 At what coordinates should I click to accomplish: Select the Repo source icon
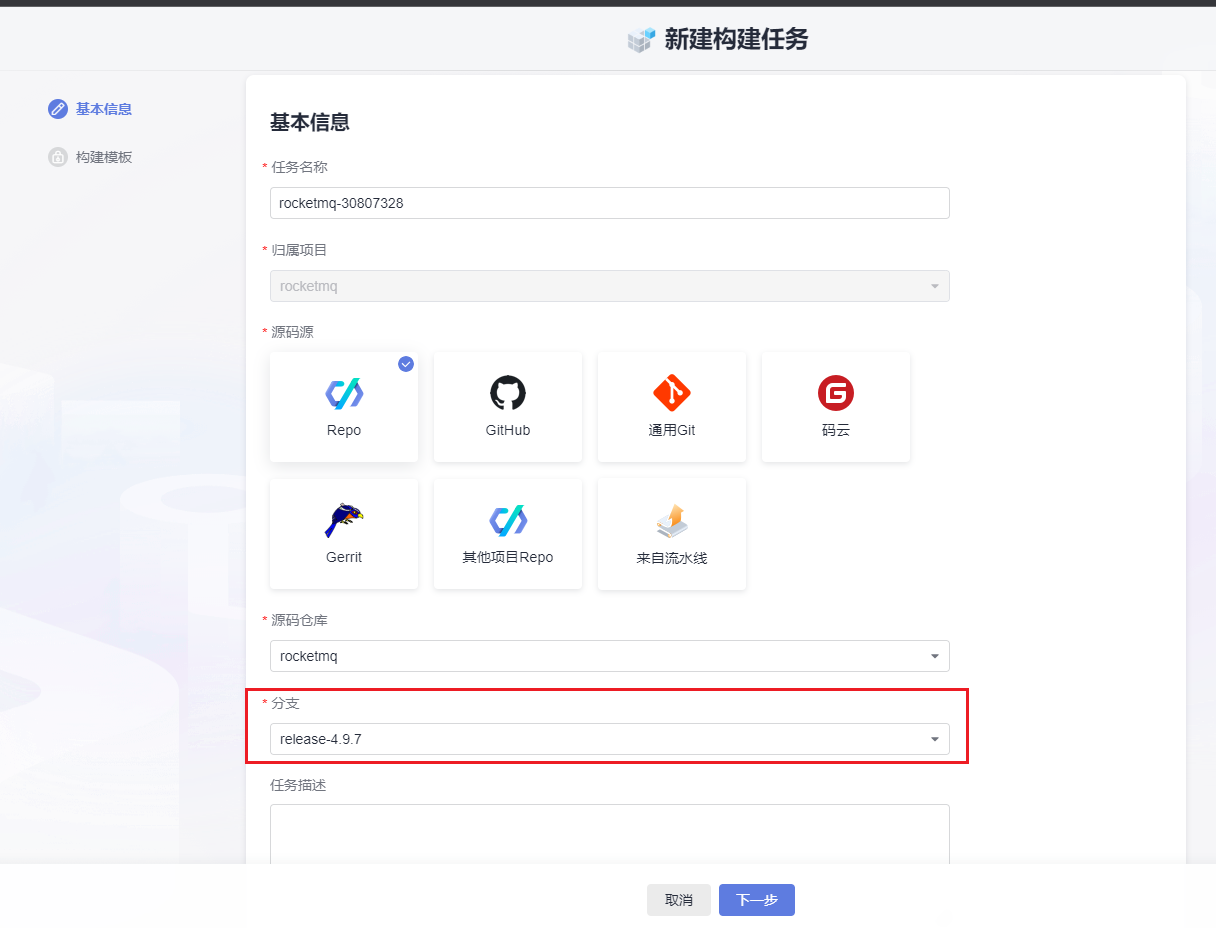[344, 394]
